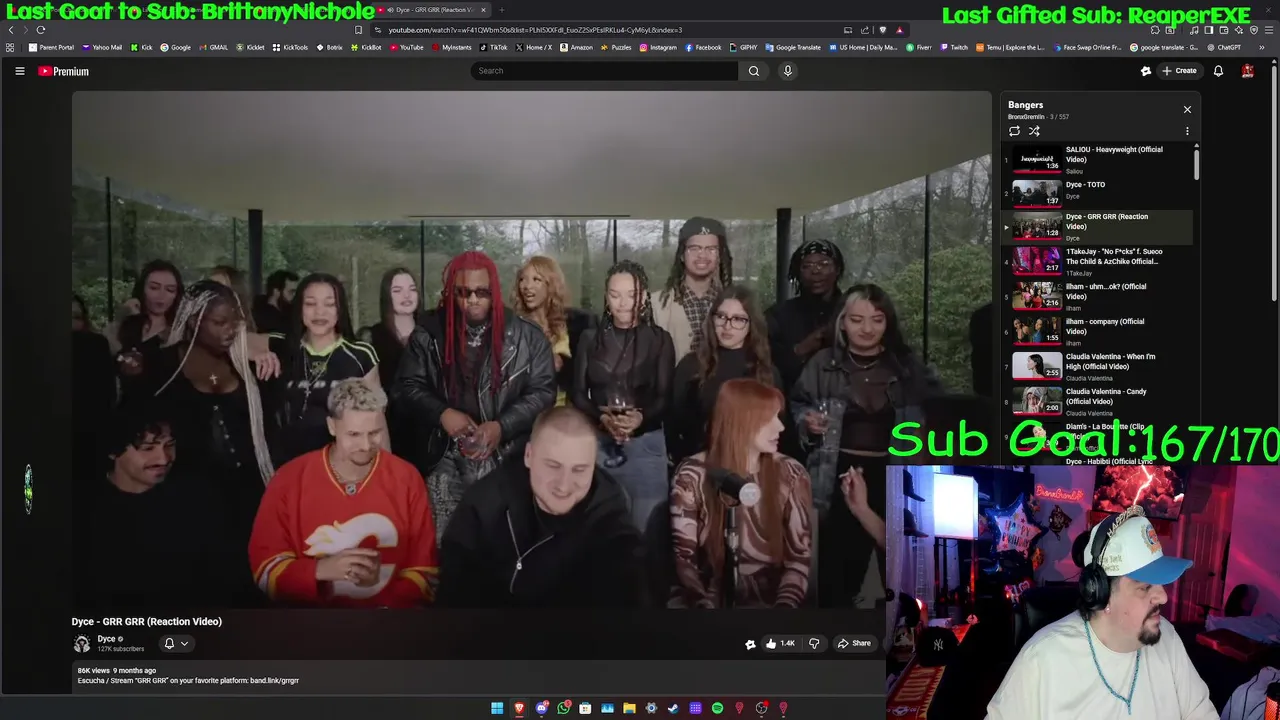Select ilham - company playlist video
The width and height of the screenshot is (1280, 720).
pyautogui.click(x=1097, y=331)
